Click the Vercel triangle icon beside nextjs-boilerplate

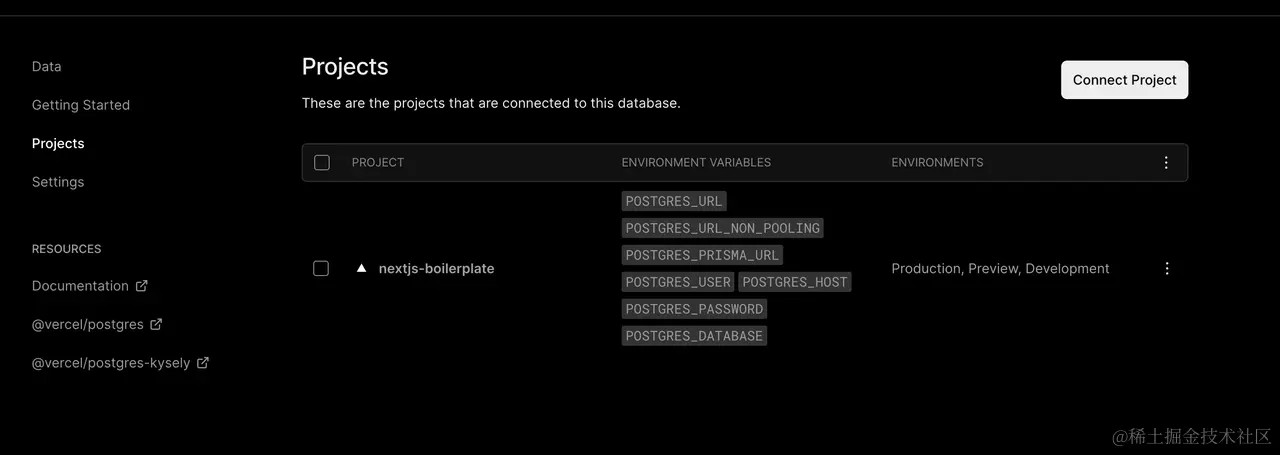point(362,268)
